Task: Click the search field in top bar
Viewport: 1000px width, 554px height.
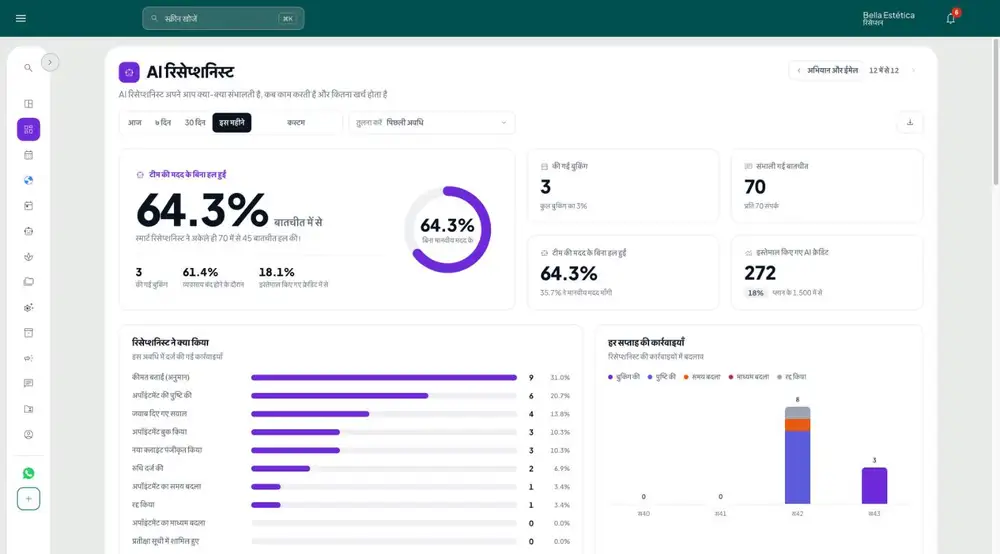Action: (x=223, y=18)
